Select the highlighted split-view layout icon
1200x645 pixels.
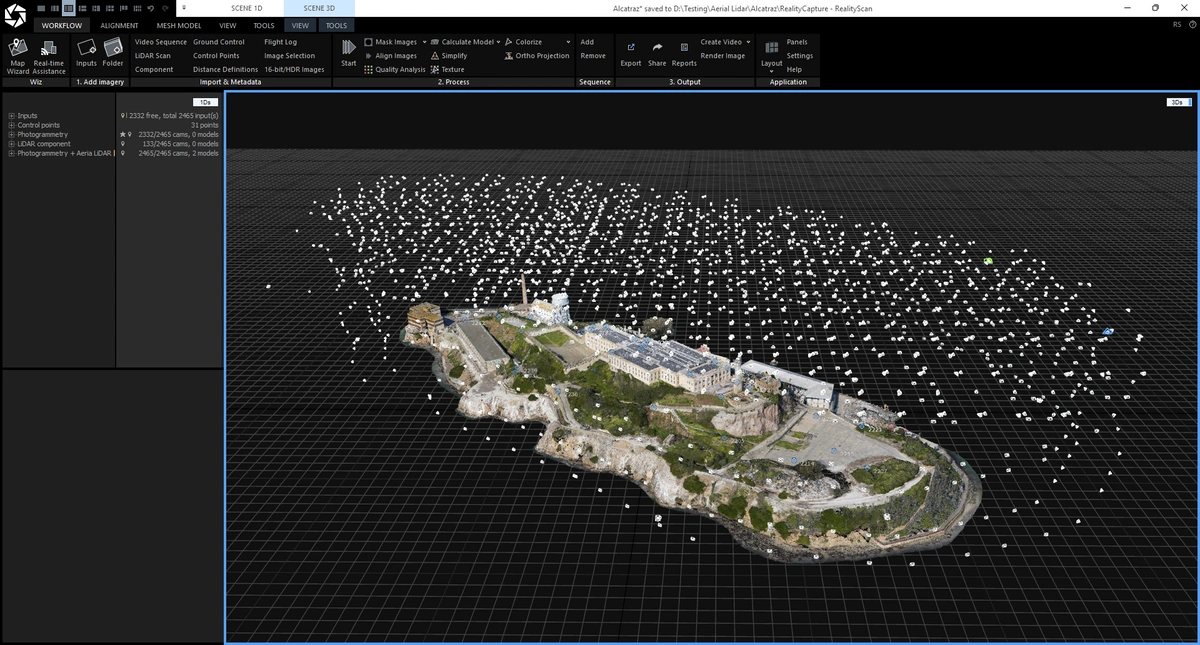[69, 8]
